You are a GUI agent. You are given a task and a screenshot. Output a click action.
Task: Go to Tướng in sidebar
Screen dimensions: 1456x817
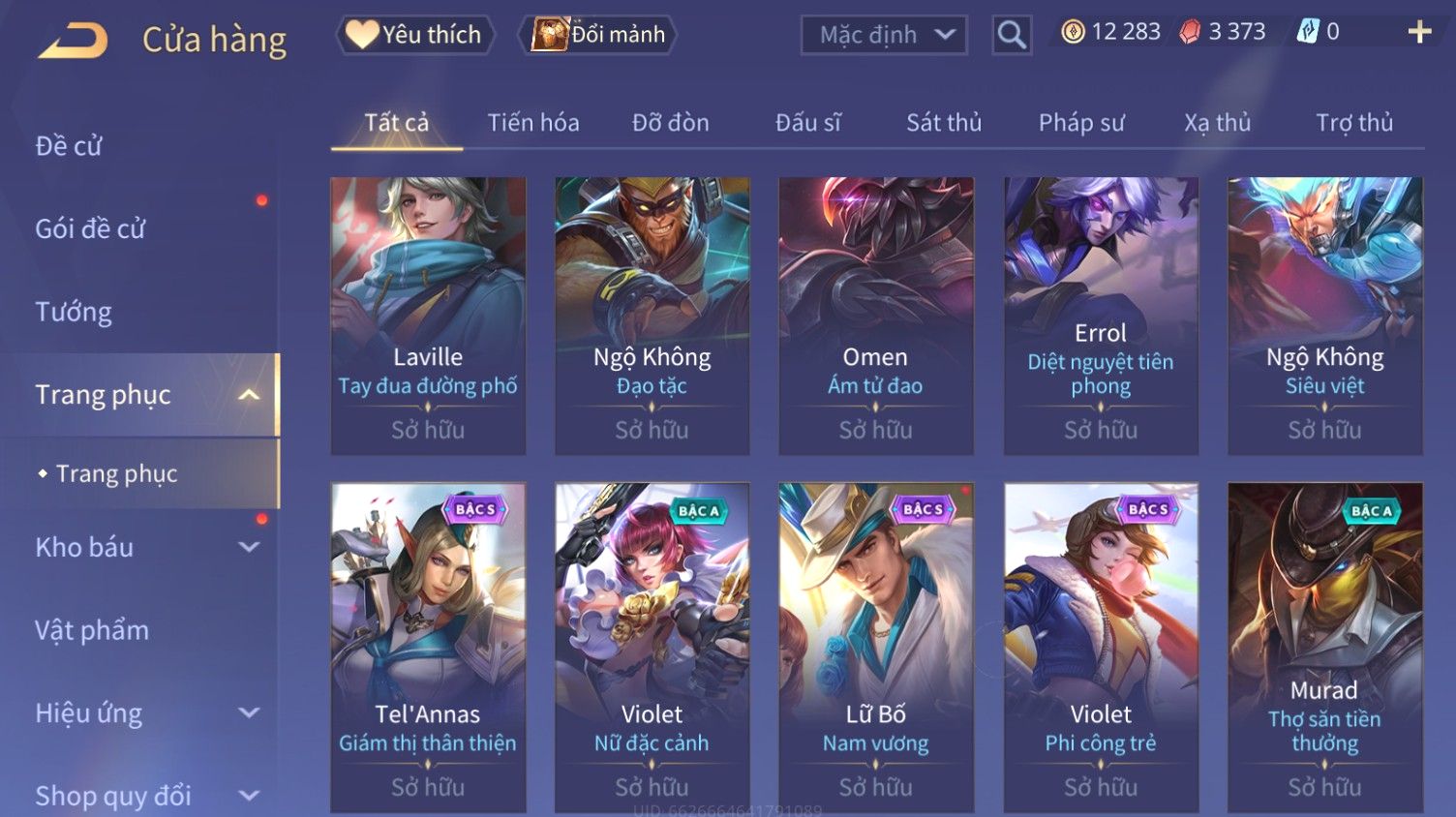(x=74, y=312)
